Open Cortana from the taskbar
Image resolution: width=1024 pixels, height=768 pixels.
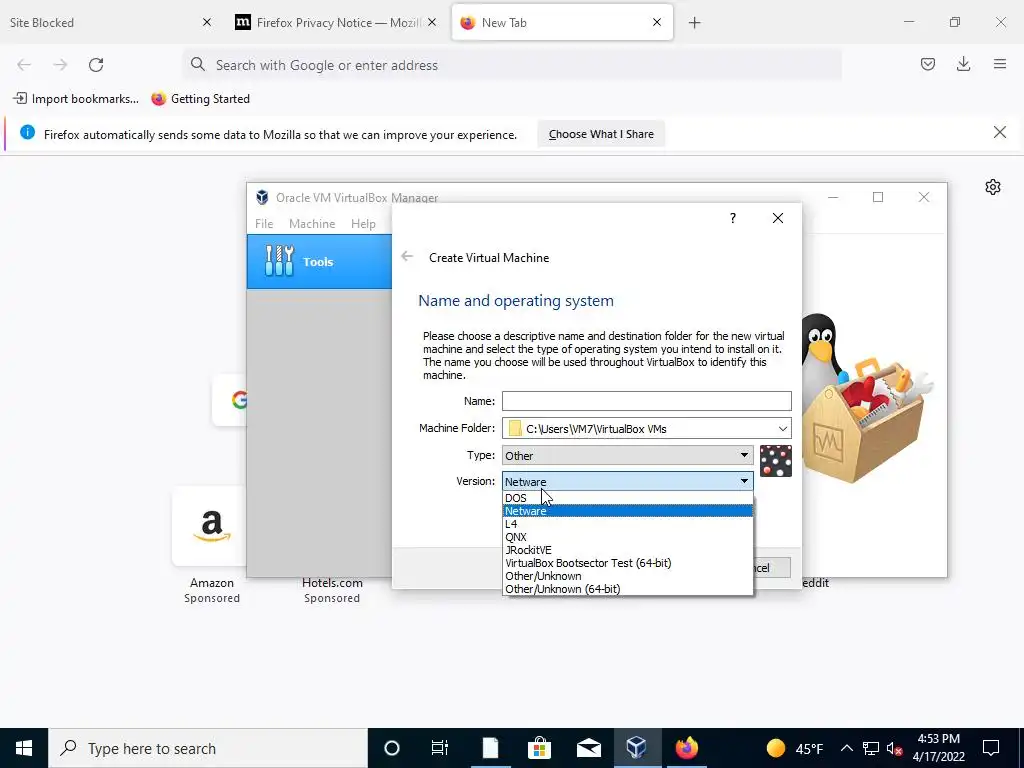coord(392,748)
